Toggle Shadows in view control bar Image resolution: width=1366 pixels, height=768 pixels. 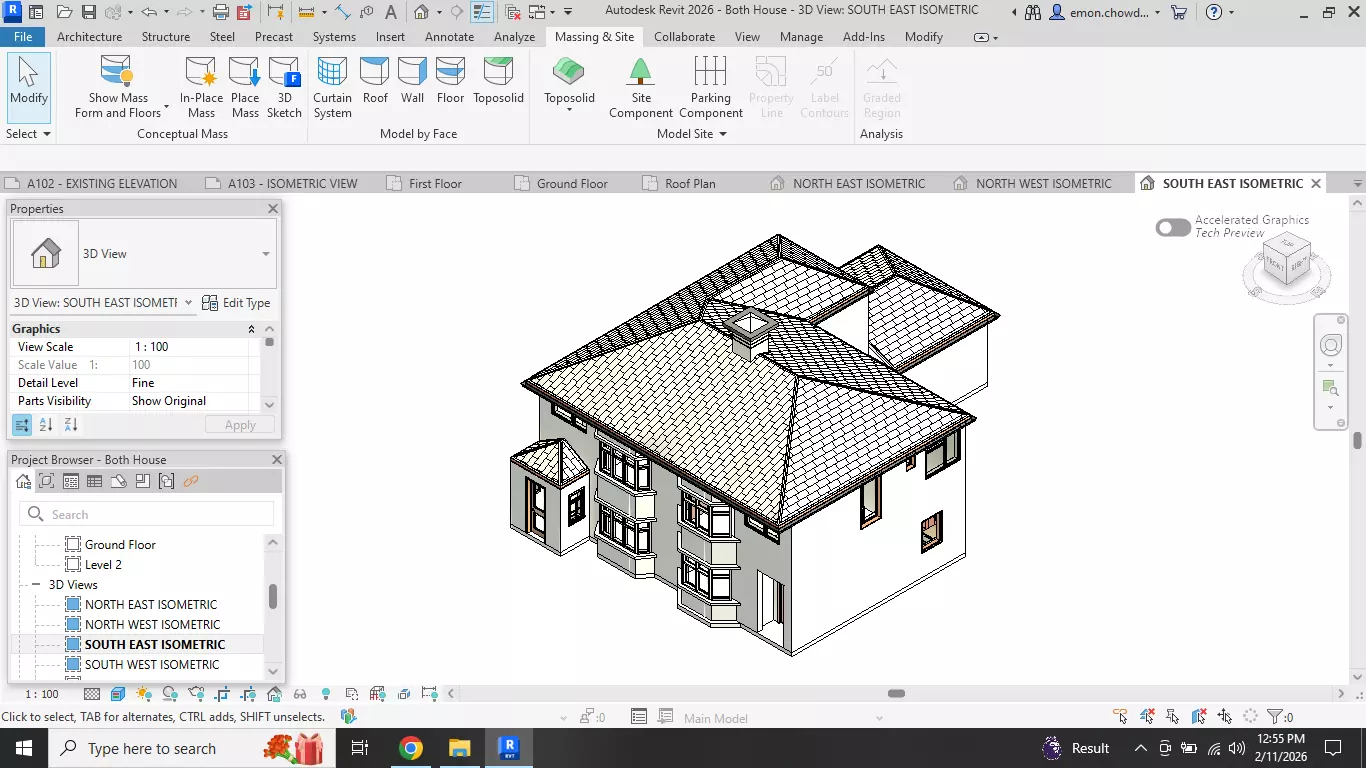pyautogui.click(x=170, y=693)
